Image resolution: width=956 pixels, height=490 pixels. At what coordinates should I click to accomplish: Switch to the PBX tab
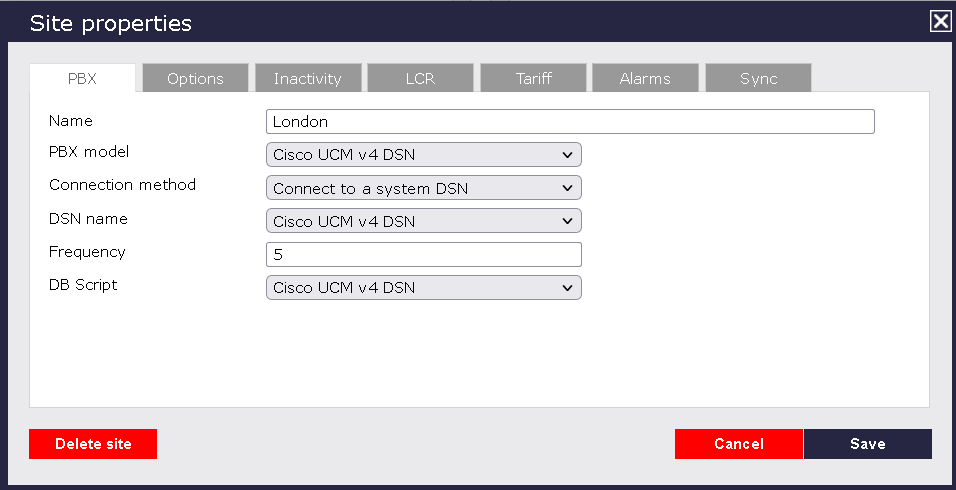pos(82,78)
